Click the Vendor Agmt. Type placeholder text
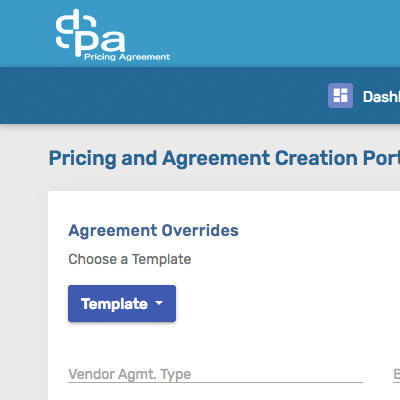This screenshot has height=400, width=400. [x=130, y=375]
